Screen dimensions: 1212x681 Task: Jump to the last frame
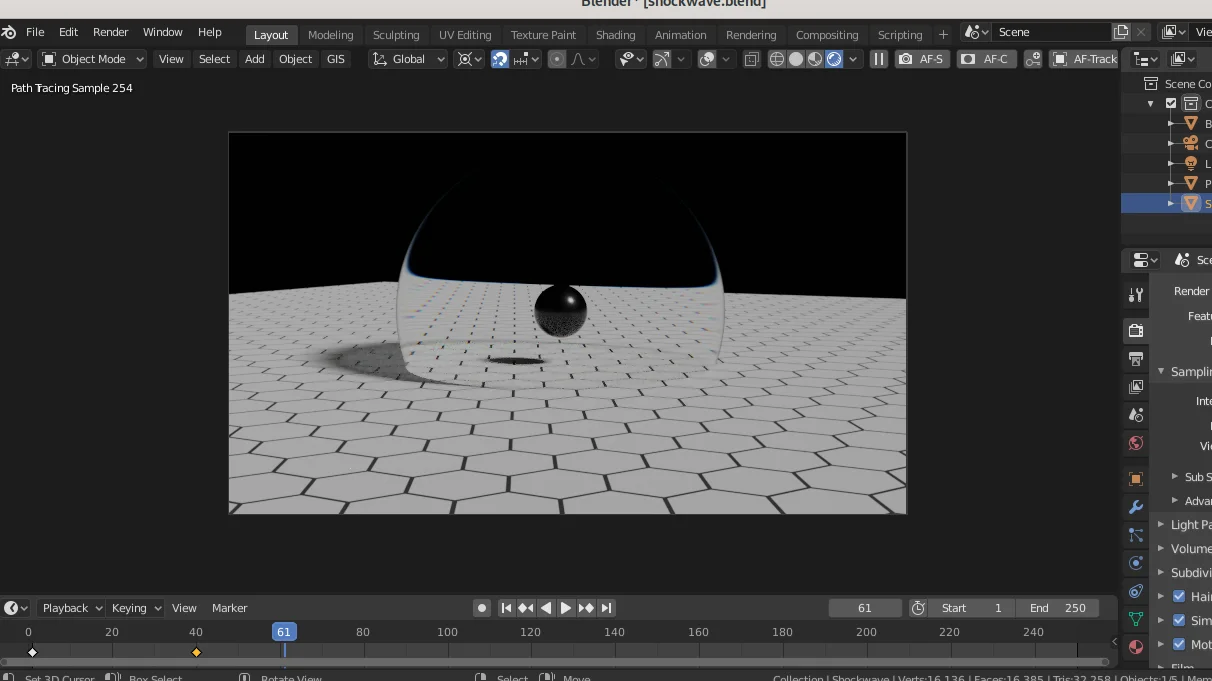pyautogui.click(x=606, y=608)
